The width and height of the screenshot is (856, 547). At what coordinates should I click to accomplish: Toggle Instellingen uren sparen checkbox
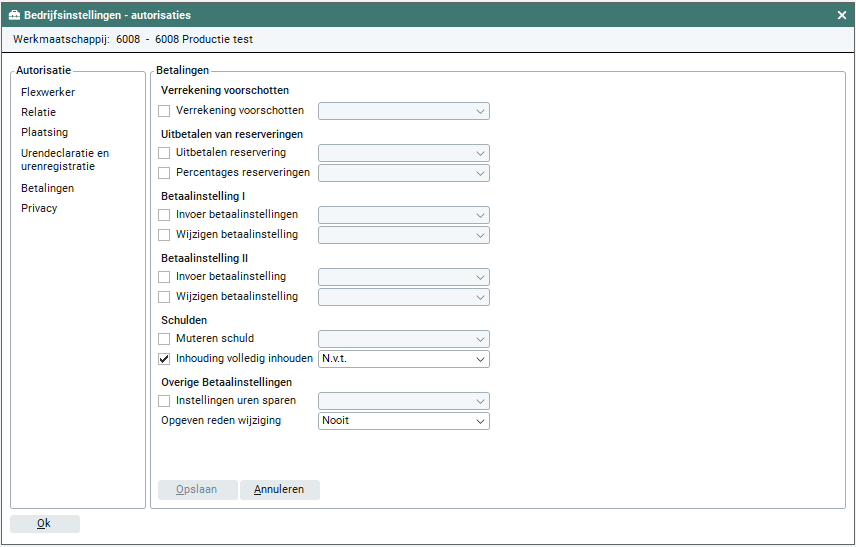(165, 401)
